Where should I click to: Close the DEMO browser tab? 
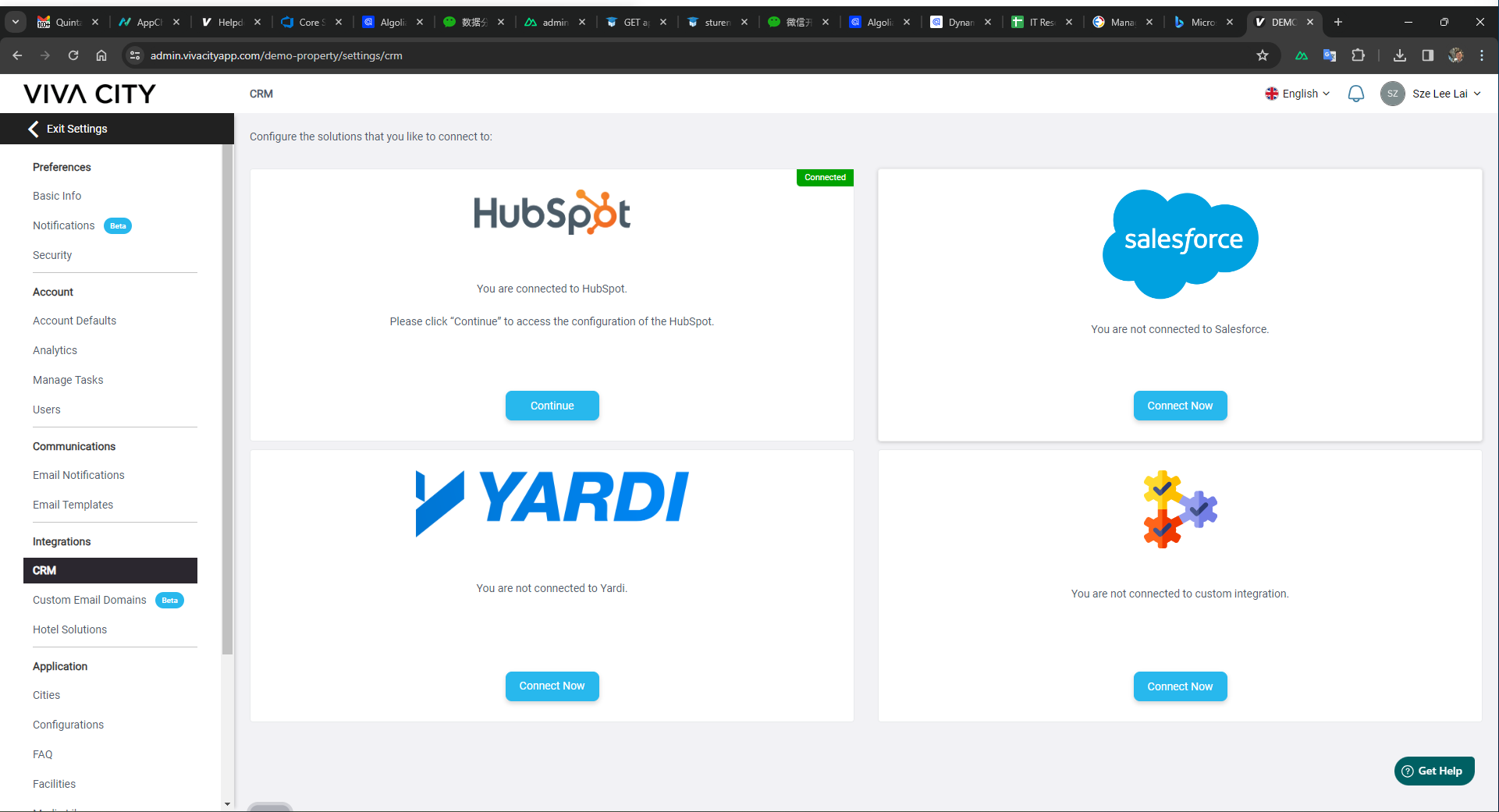tap(1311, 22)
